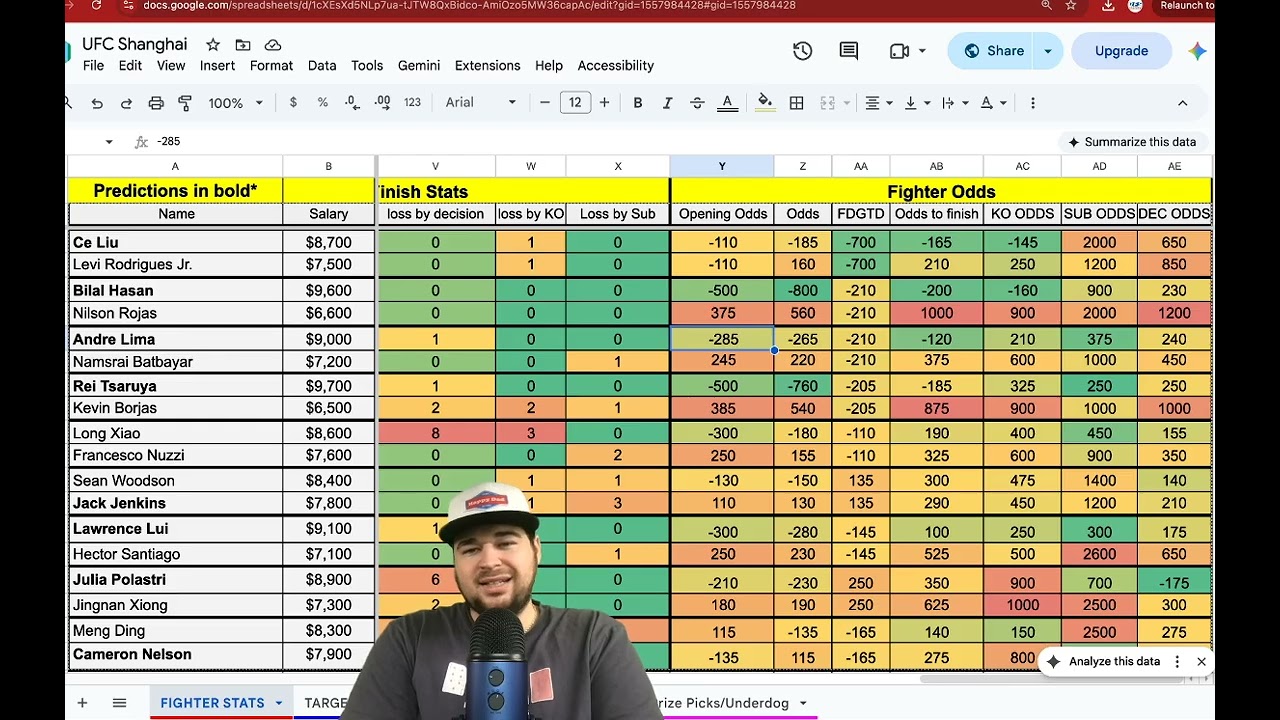This screenshot has width=1280, height=720.
Task: Star the UFC Shanghai document
Action: (x=213, y=45)
